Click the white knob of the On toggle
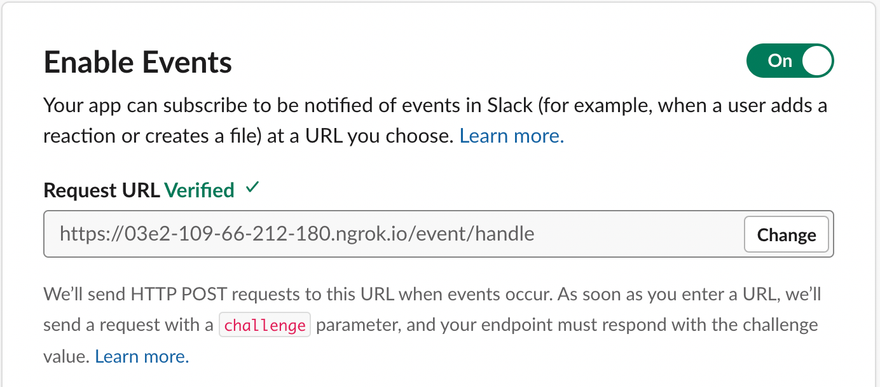This screenshot has width=880, height=387. [817, 61]
